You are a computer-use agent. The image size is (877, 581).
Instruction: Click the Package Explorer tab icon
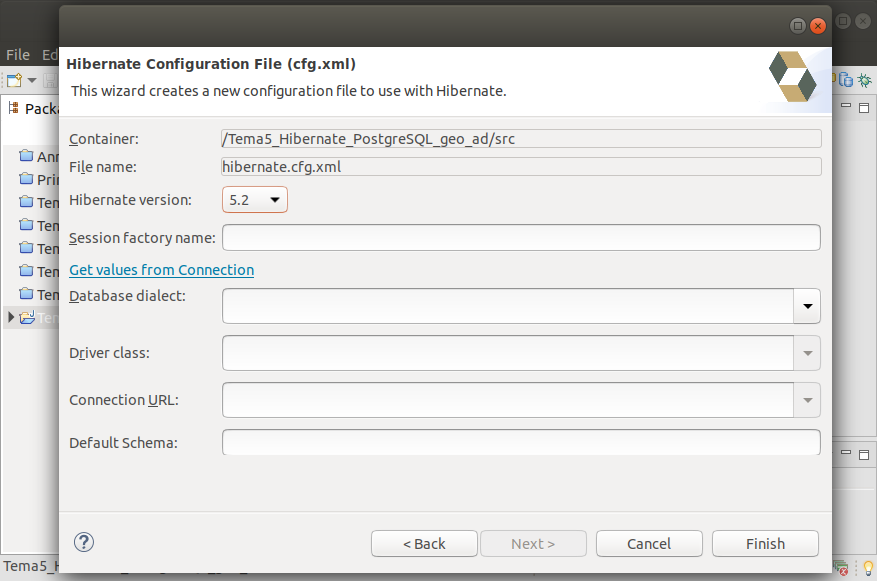pyautogui.click(x=13, y=108)
